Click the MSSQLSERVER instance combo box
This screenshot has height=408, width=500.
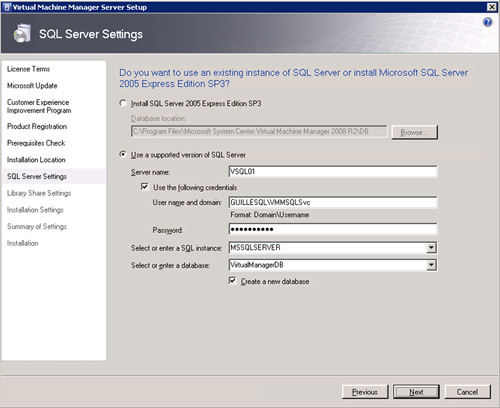[333, 248]
